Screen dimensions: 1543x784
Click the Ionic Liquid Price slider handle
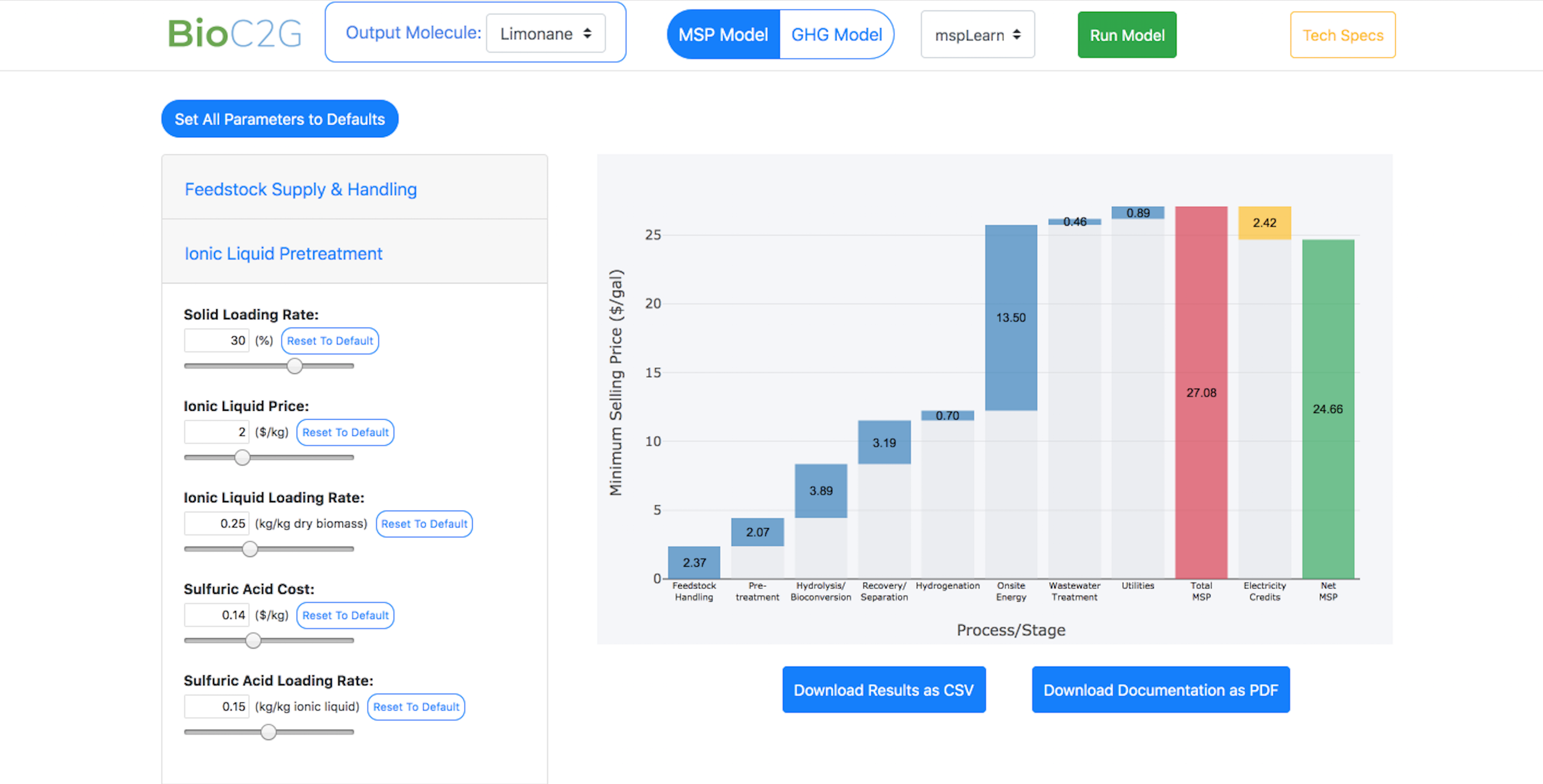tap(242, 458)
